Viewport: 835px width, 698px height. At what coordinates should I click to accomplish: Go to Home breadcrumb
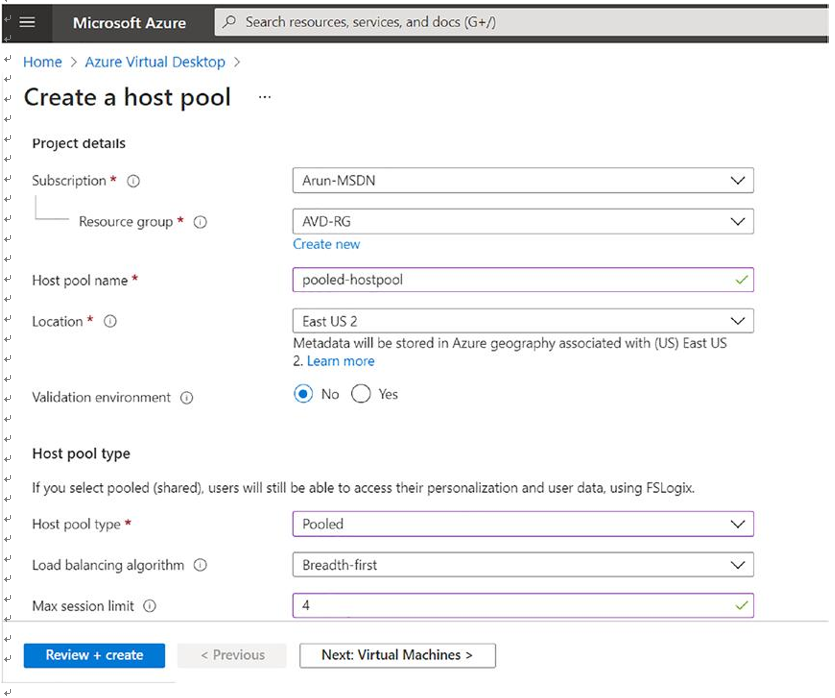pos(42,62)
